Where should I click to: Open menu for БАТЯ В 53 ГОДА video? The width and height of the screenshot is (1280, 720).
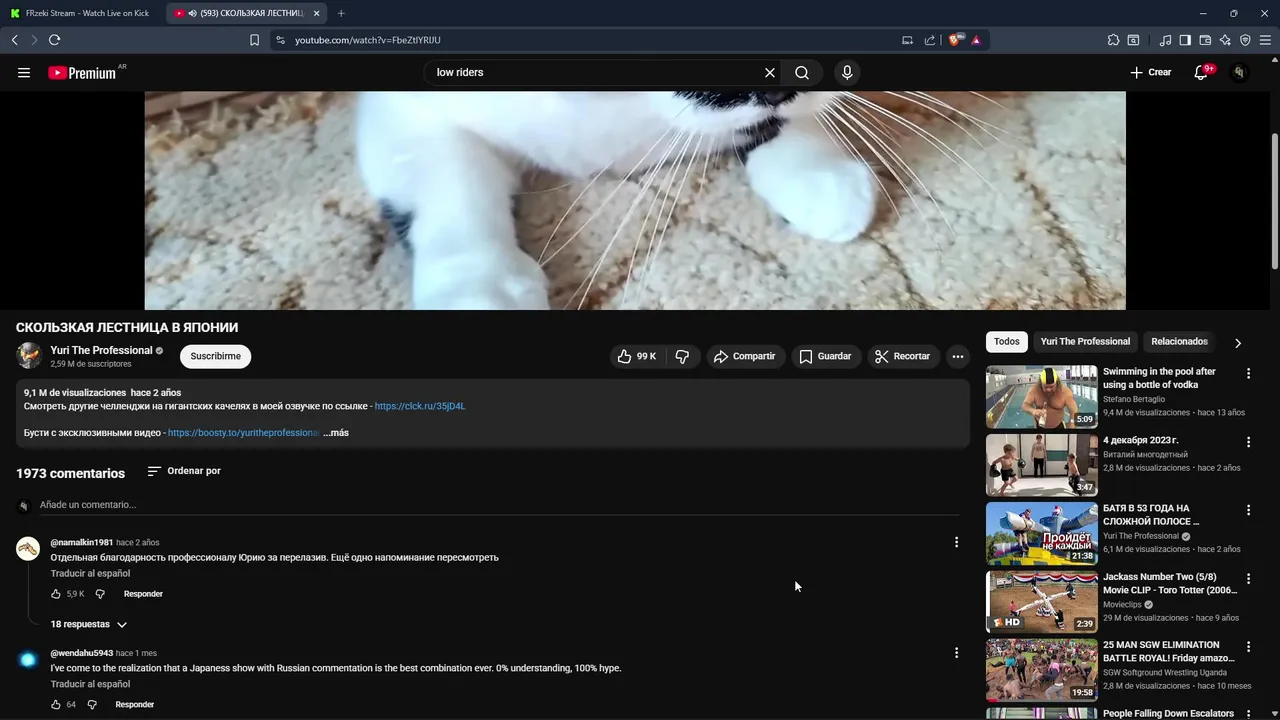click(x=1248, y=510)
